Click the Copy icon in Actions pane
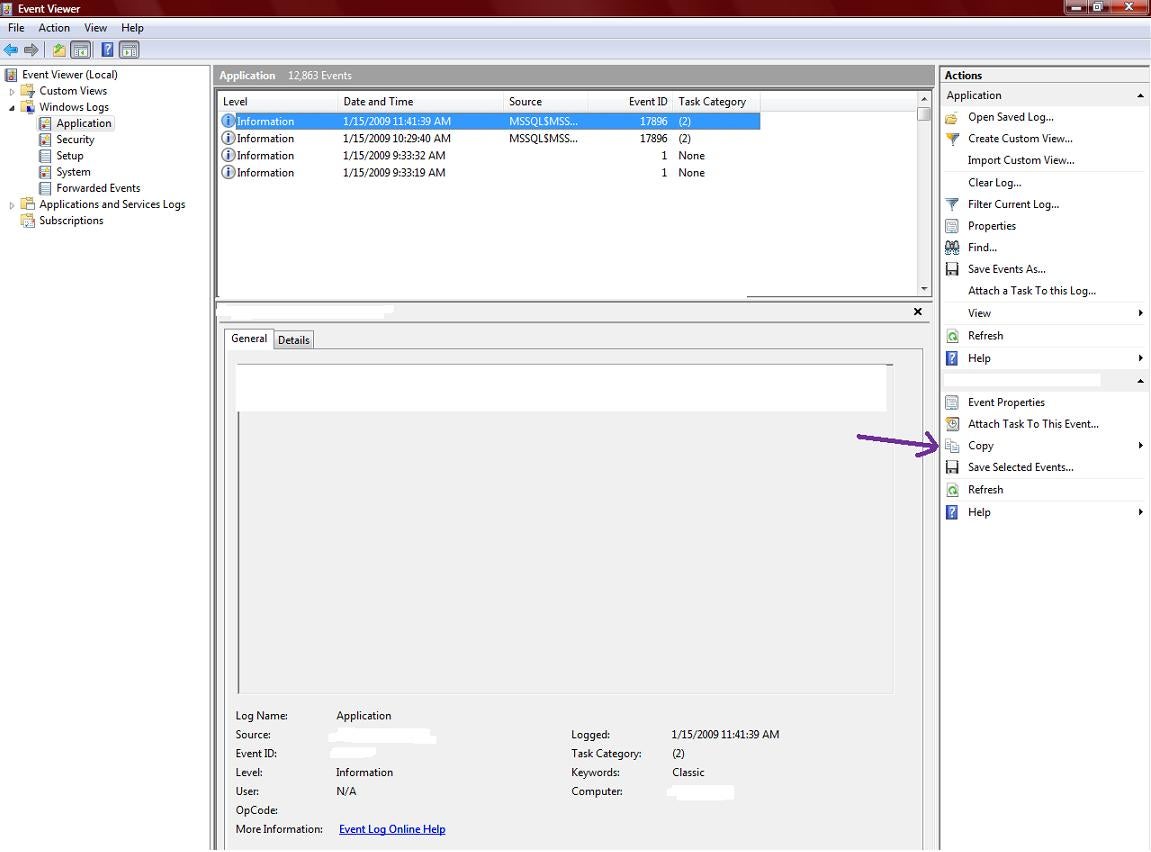Image resolution: width=1151 pixels, height=852 pixels. 952,445
